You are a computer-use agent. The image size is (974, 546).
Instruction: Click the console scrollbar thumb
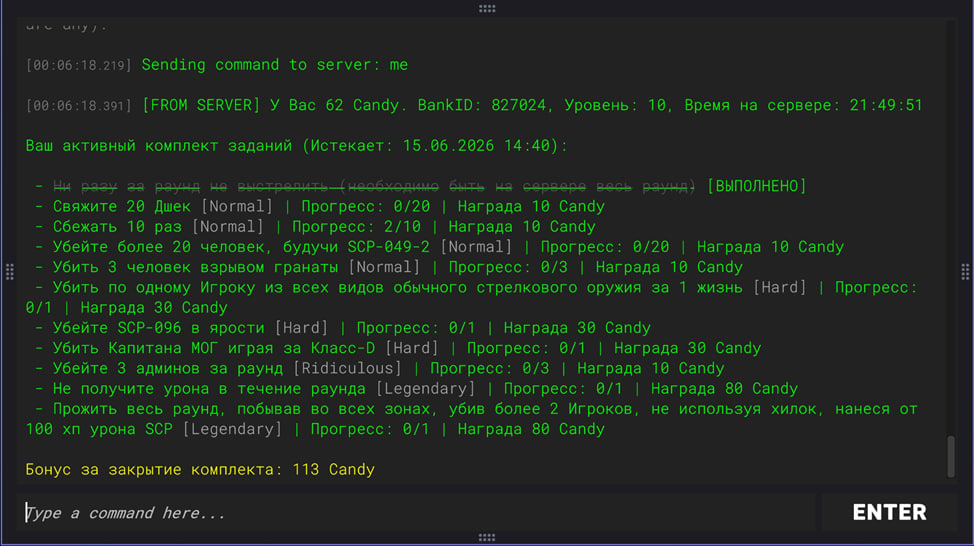(950, 457)
